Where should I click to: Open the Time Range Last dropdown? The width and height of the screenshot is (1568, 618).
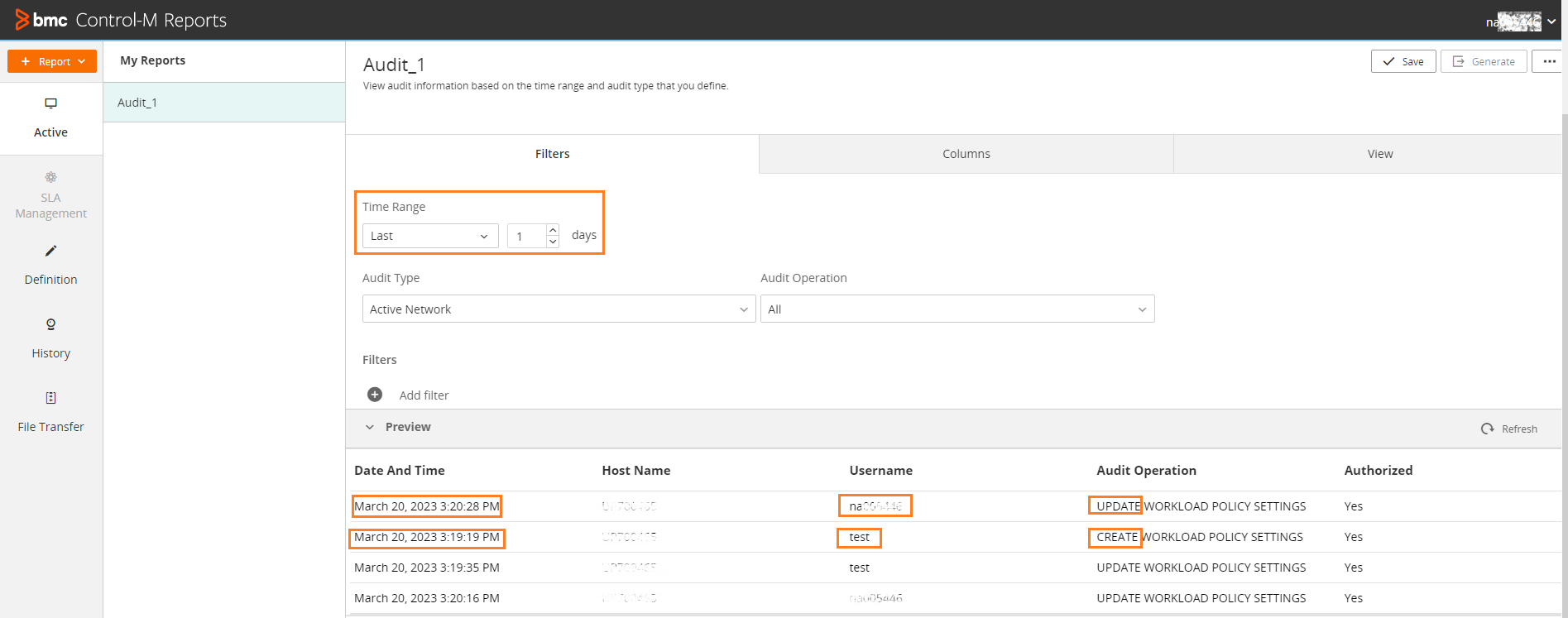coord(430,236)
